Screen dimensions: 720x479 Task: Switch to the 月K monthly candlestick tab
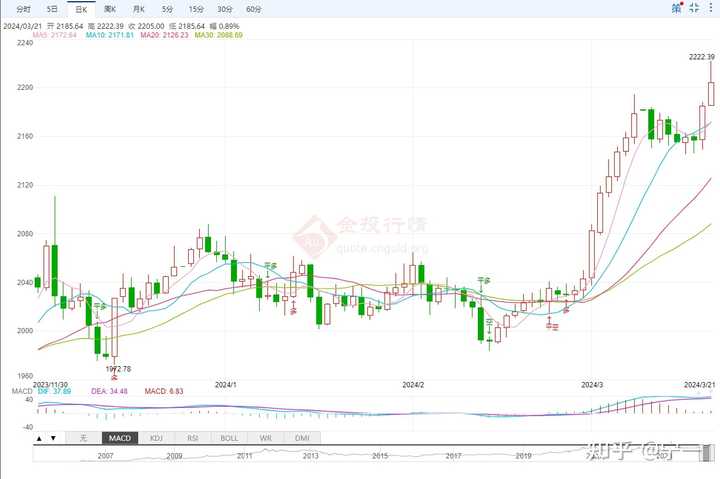[138, 9]
